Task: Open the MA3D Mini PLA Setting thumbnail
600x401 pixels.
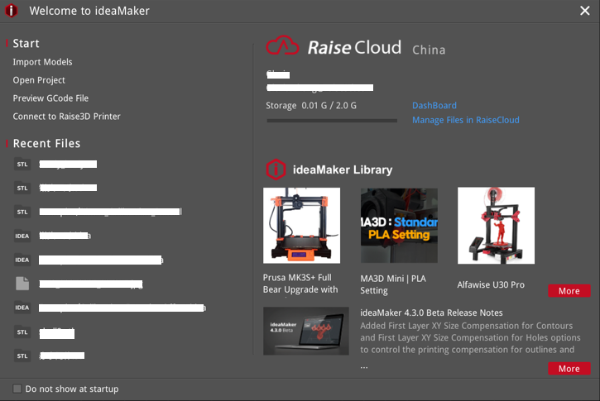Action: coord(399,225)
